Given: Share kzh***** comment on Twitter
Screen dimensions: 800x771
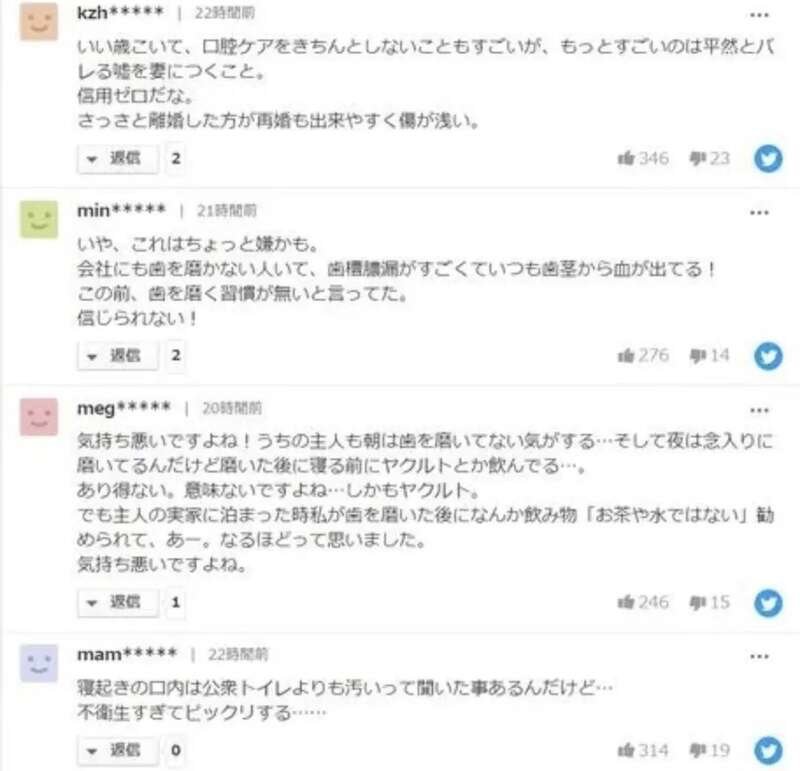Looking at the screenshot, I should pyautogui.click(x=768, y=159).
